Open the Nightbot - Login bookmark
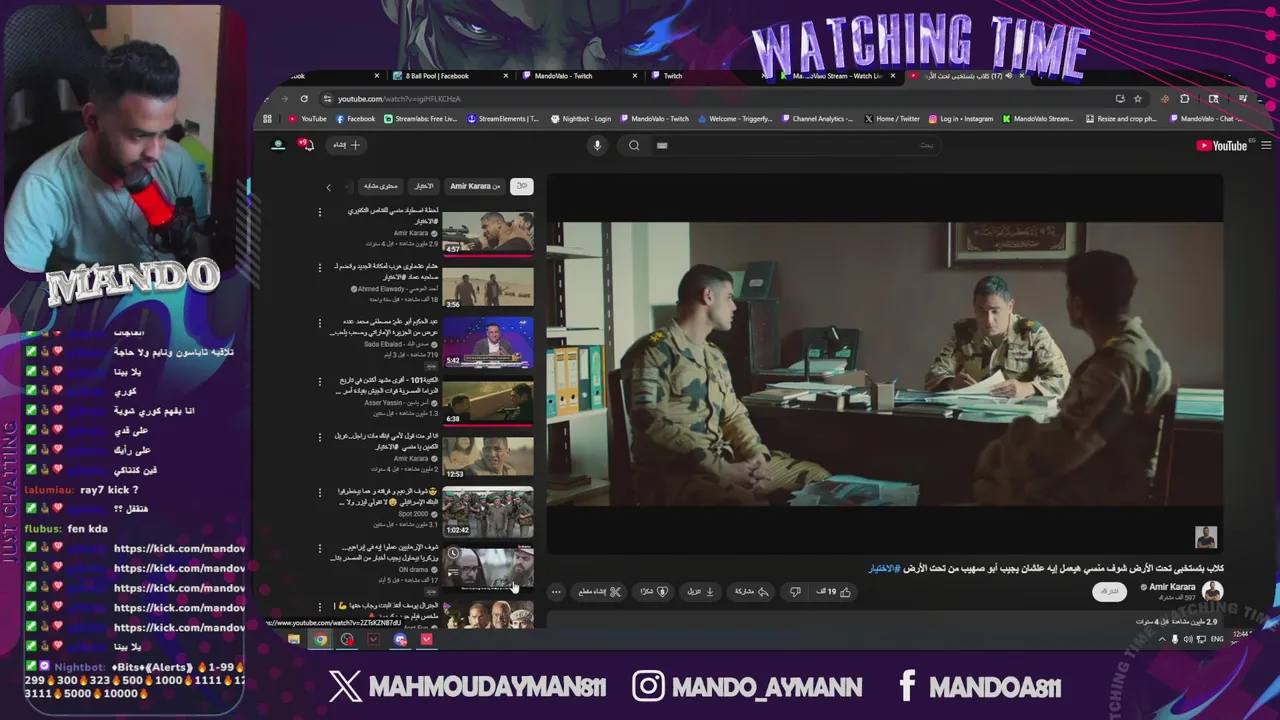Screen dimensions: 1280x720 581,119
